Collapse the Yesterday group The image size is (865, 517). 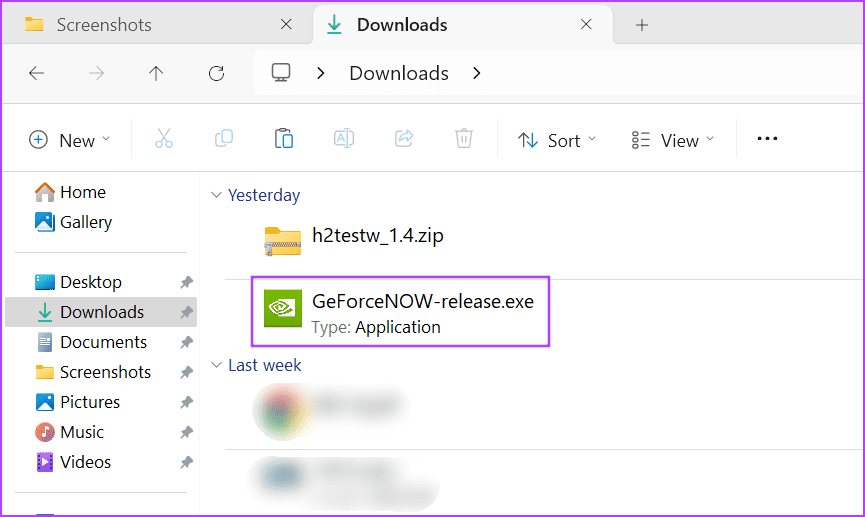point(216,195)
